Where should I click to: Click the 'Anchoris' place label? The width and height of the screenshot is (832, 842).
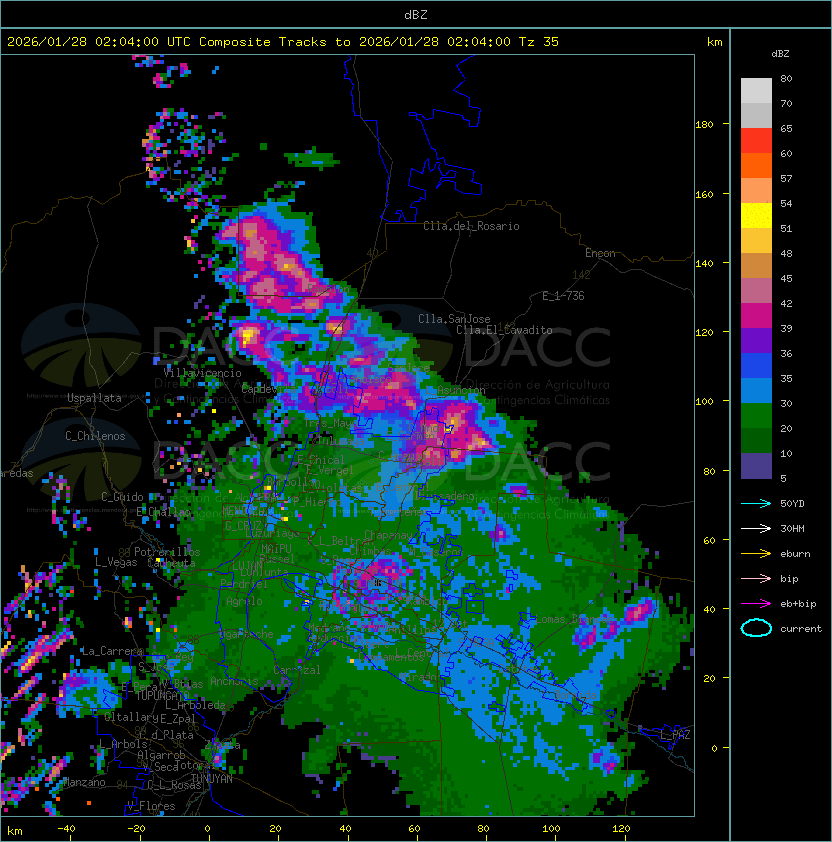pyautogui.click(x=234, y=681)
